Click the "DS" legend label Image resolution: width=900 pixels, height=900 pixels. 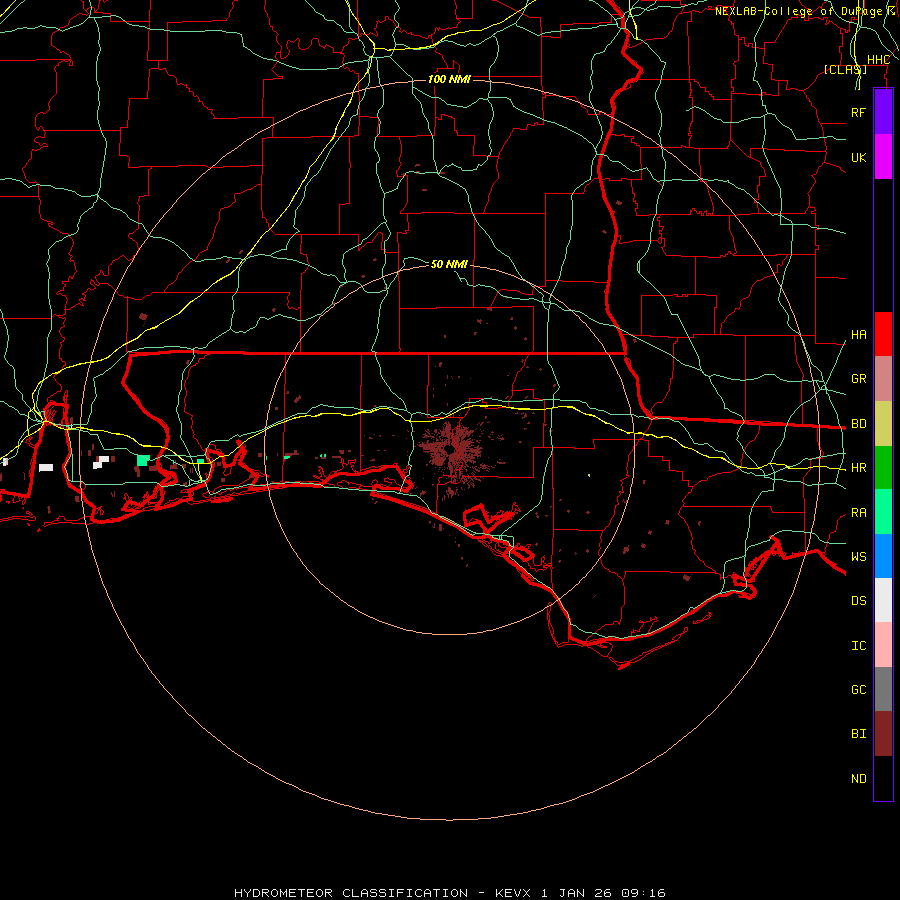point(858,601)
